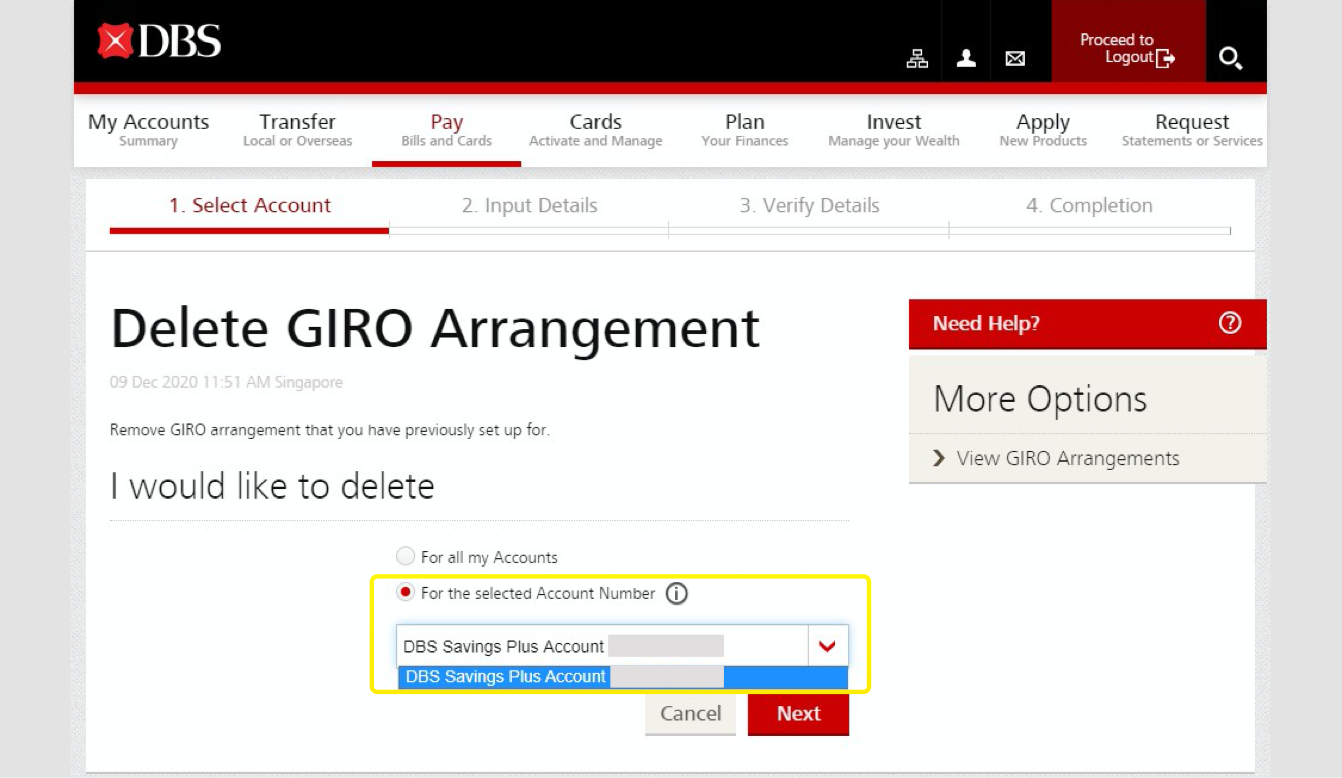
Task: Open the My Accounts menu
Action: click(149, 130)
